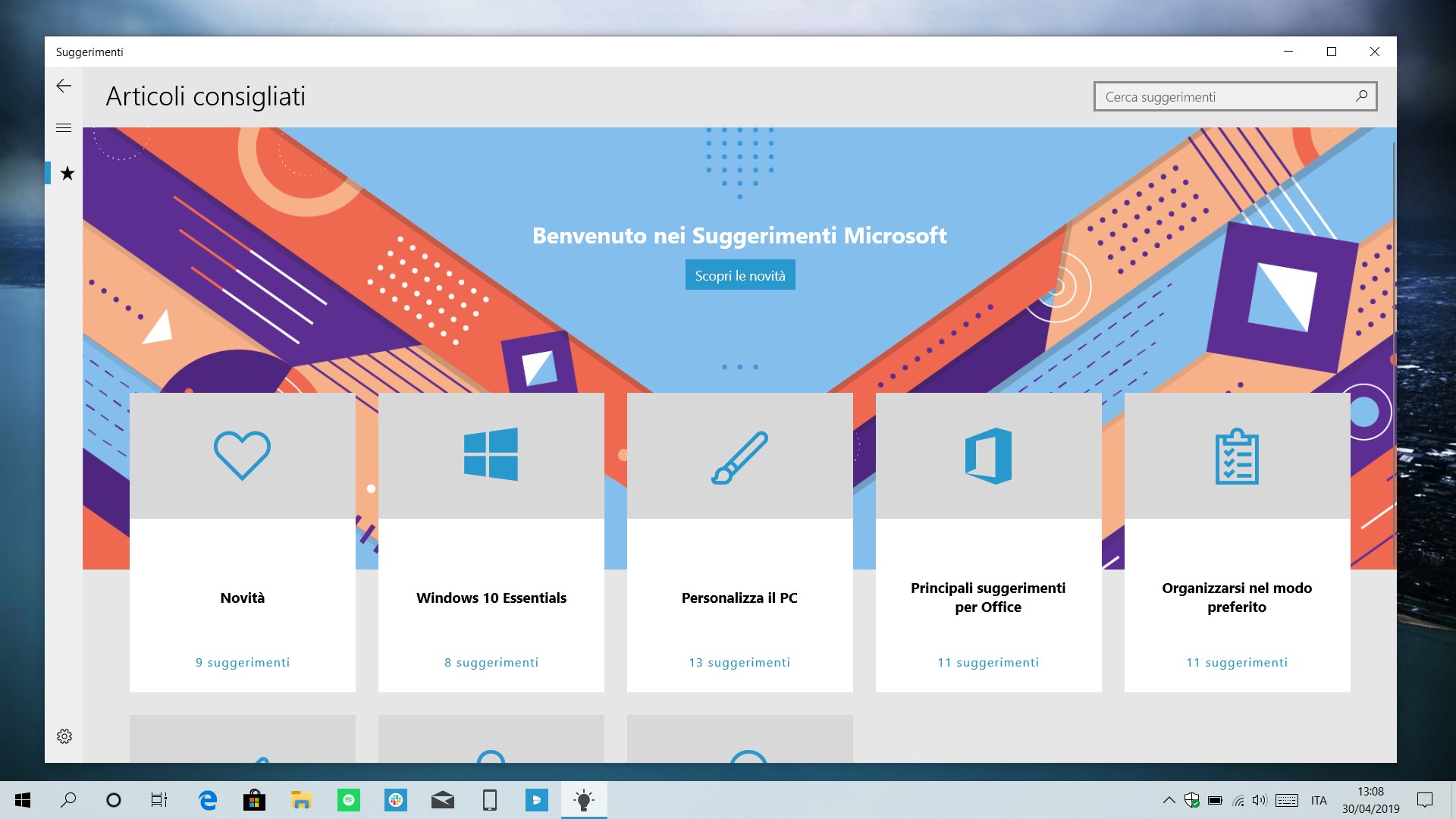Open the Windows logo icon on the Essentials card
This screenshot has height=819, width=1456.
tap(491, 454)
